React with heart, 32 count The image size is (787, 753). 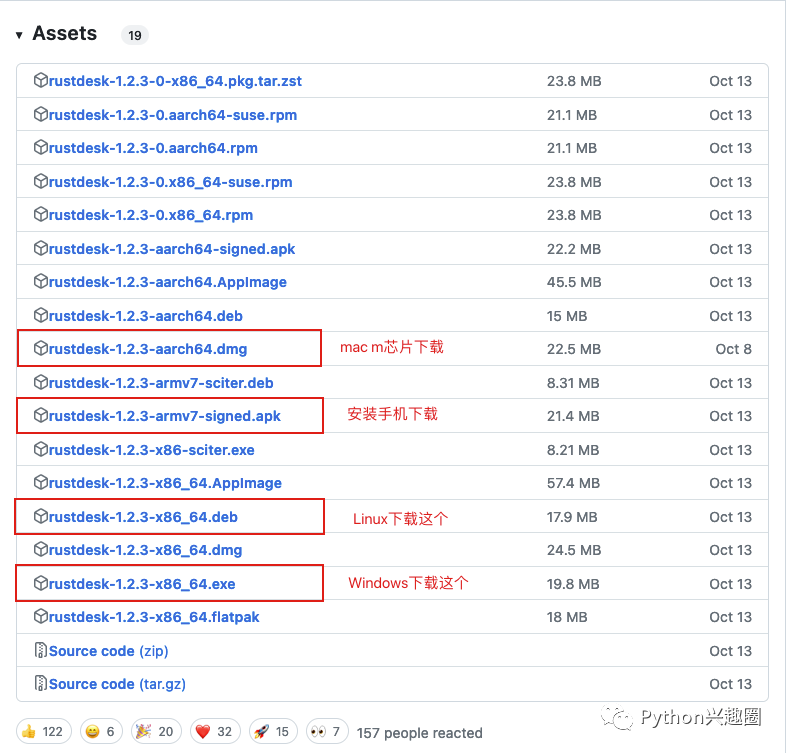[215, 731]
